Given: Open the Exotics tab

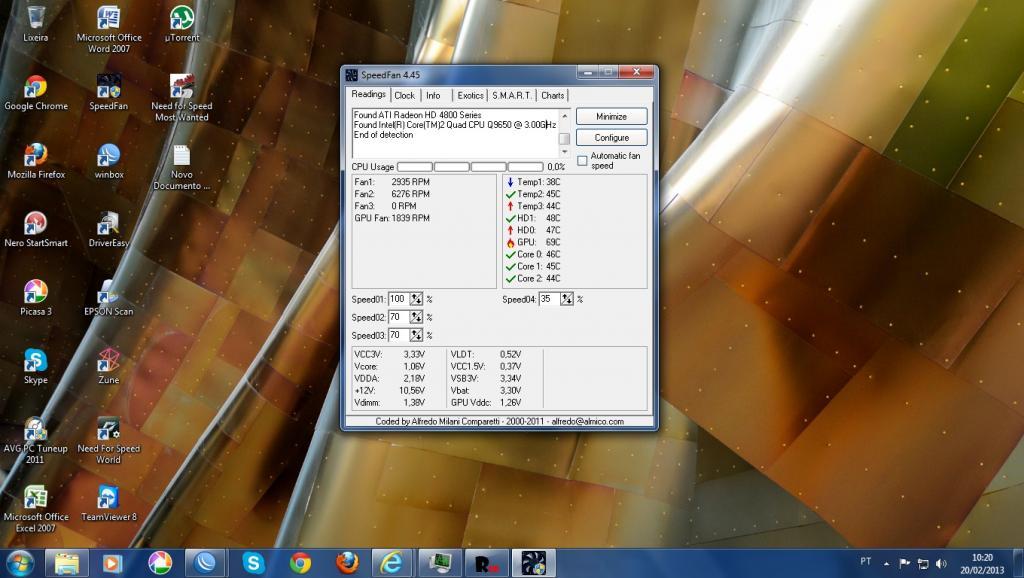Looking at the screenshot, I should coord(470,95).
